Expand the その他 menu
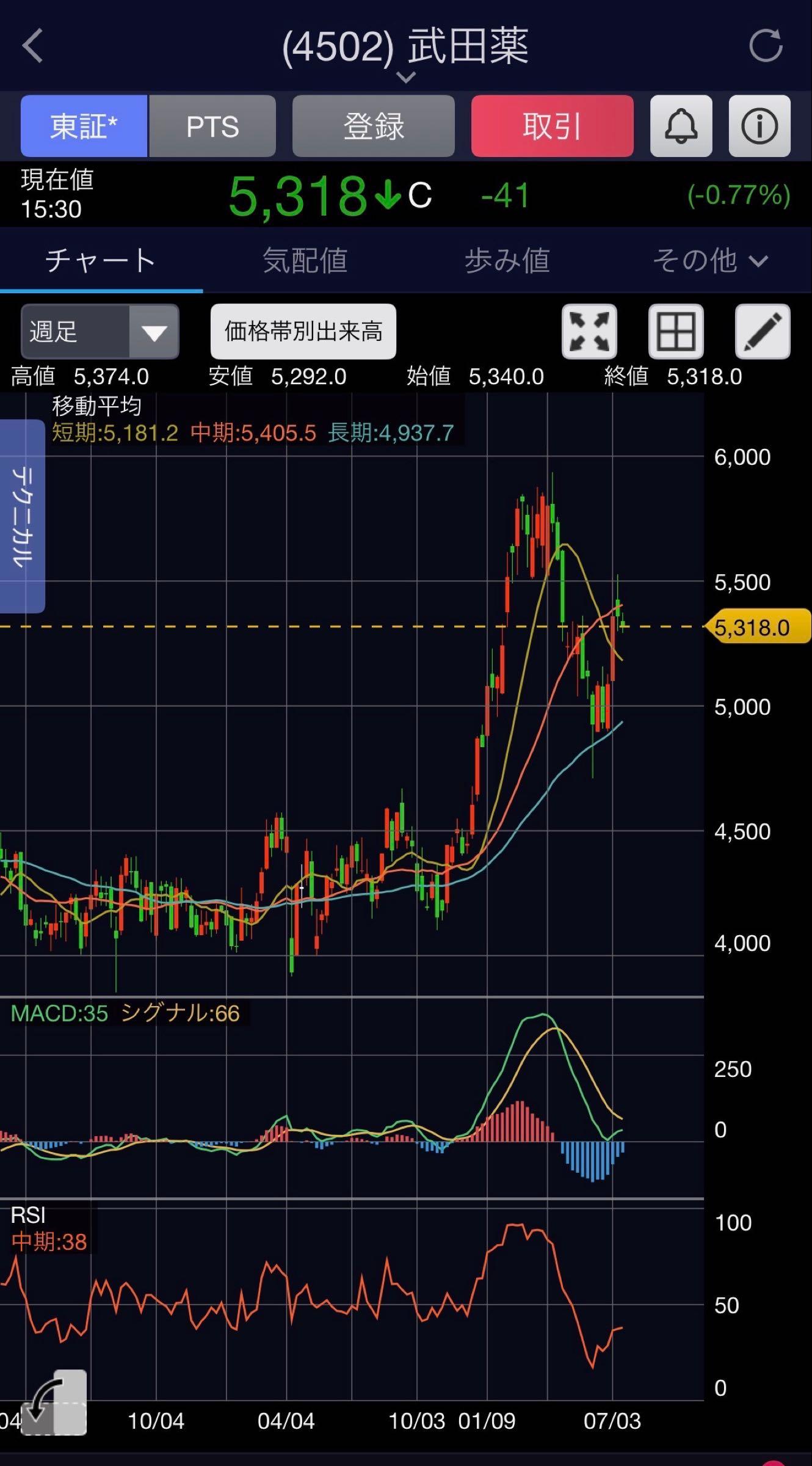 click(710, 261)
